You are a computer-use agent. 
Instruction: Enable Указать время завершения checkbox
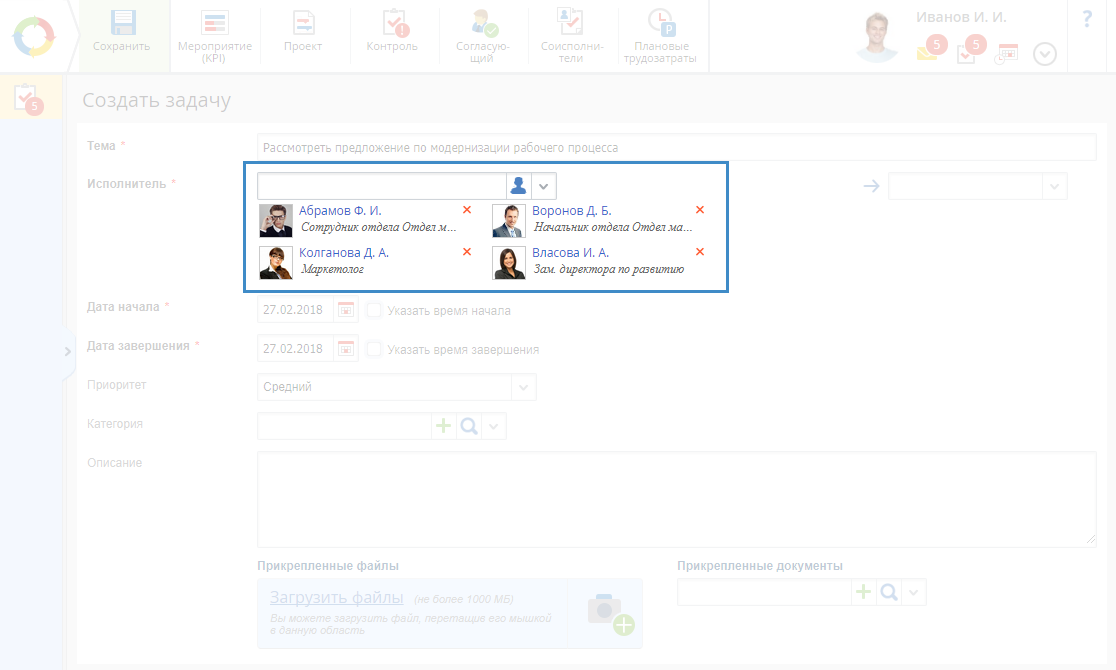click(374, 350)
